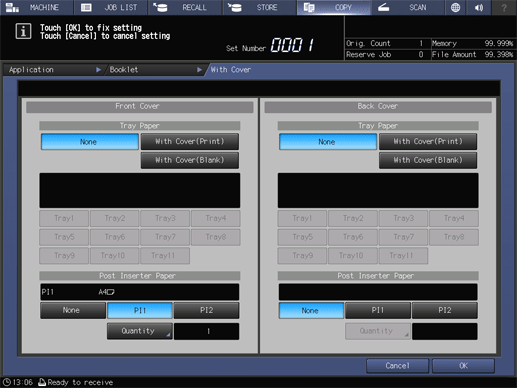Open the globe language icon
Screen dimensions: 517x388
pos(455,7)
